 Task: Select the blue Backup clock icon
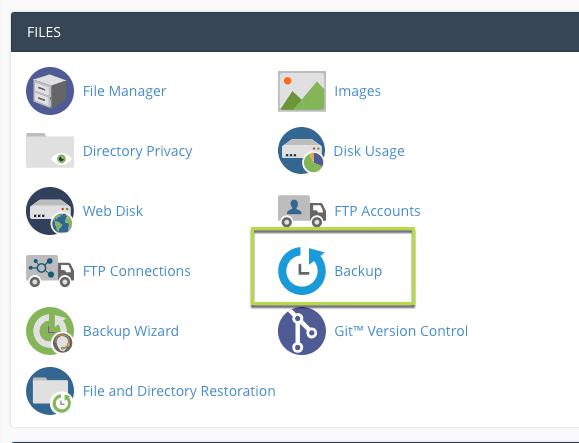[302, 271]
